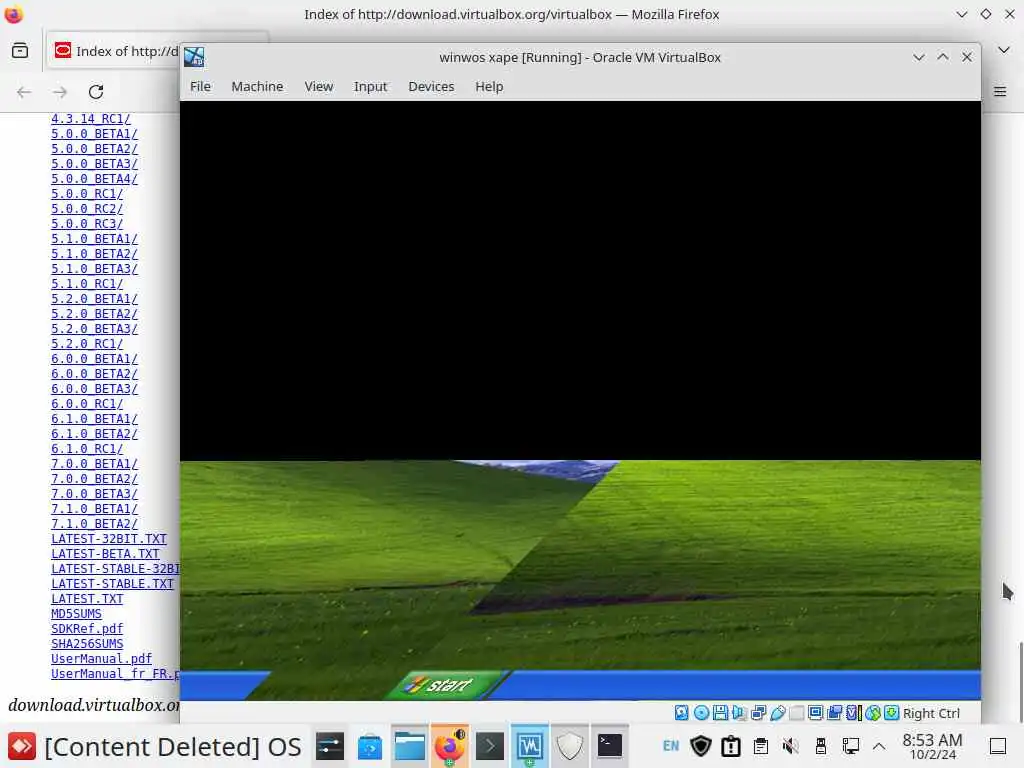This screenshot has width=1024, height=768.
Task: Open the Firefox hamburger application menu
Action: pos(1000,91)
